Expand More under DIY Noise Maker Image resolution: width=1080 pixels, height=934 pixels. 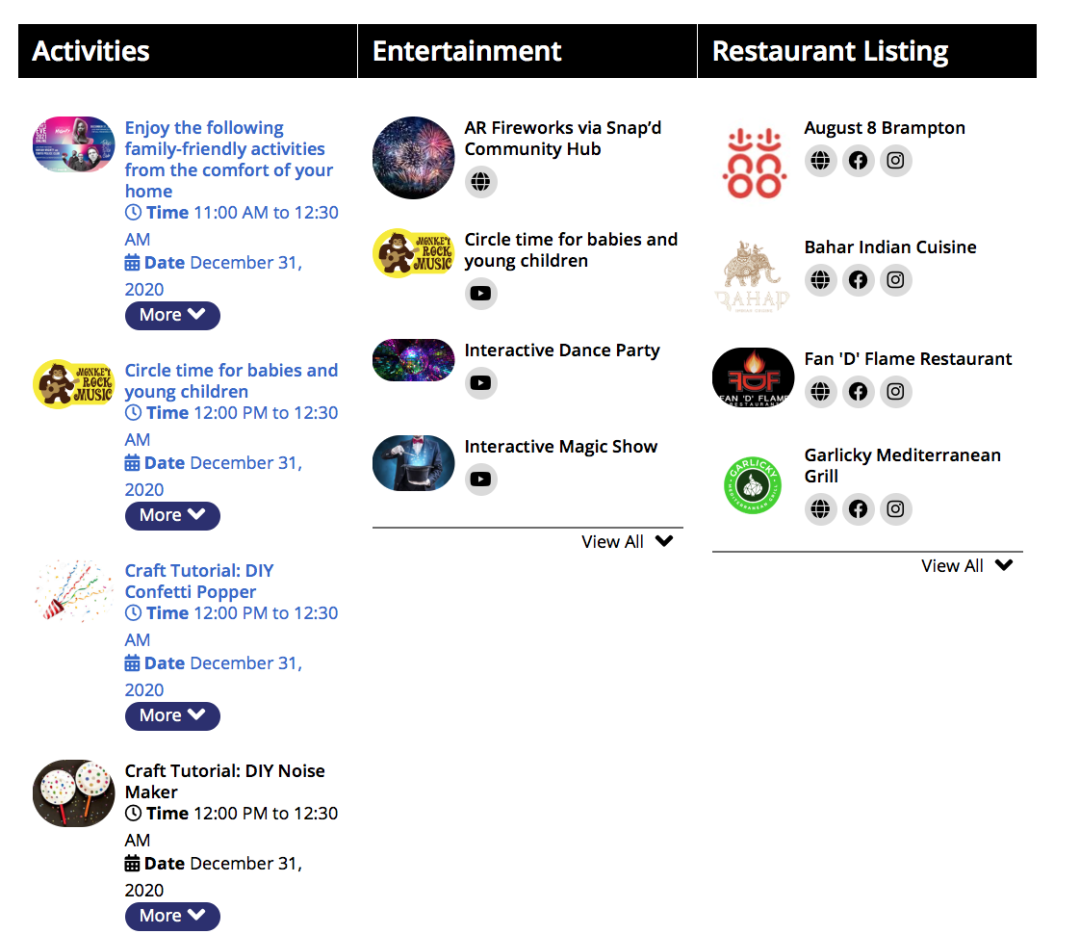[172, 916]
